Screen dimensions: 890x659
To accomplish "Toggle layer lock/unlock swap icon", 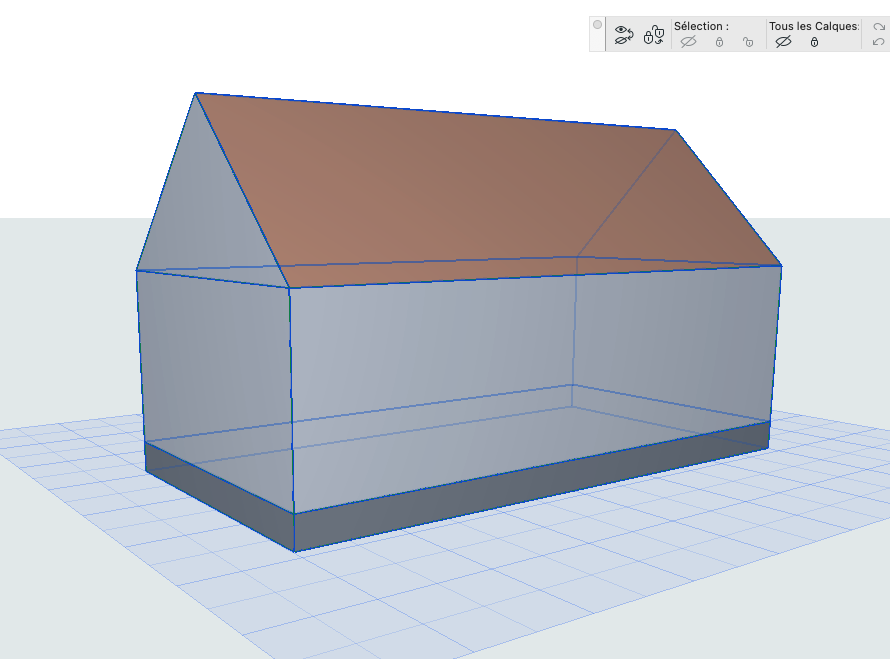I will pos(654,35).
